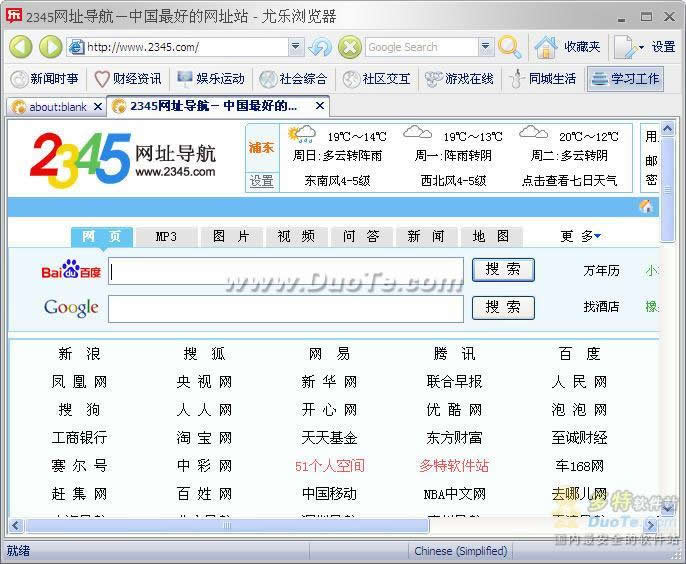Click the Baidu 搜索 button
Screen dimensions: 686x564
pos(503,270)
